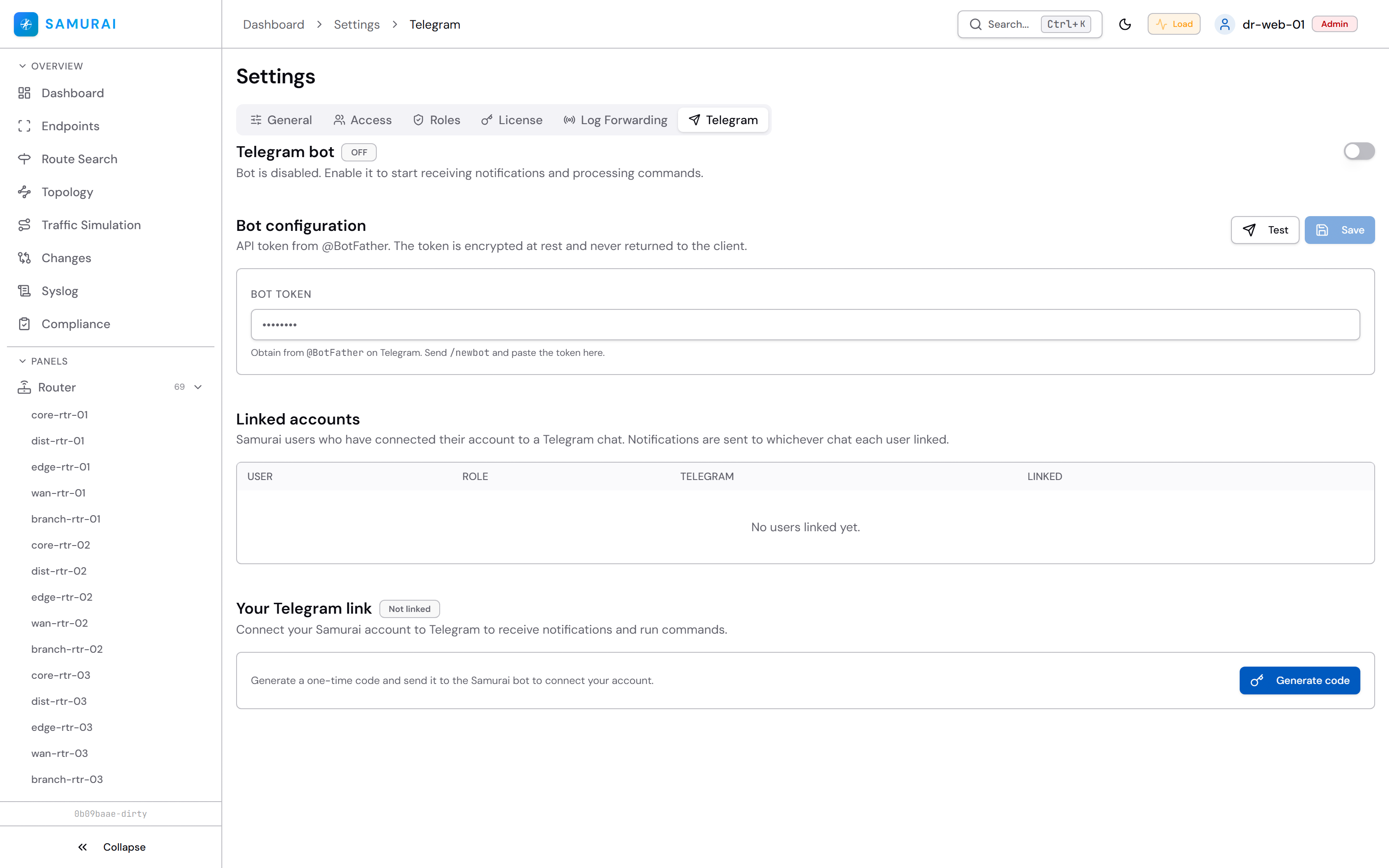This screenshot has width=1389, height=868.
Task: Select edge-rtr-01 in the router list
Action: click(x=61, y=467)
